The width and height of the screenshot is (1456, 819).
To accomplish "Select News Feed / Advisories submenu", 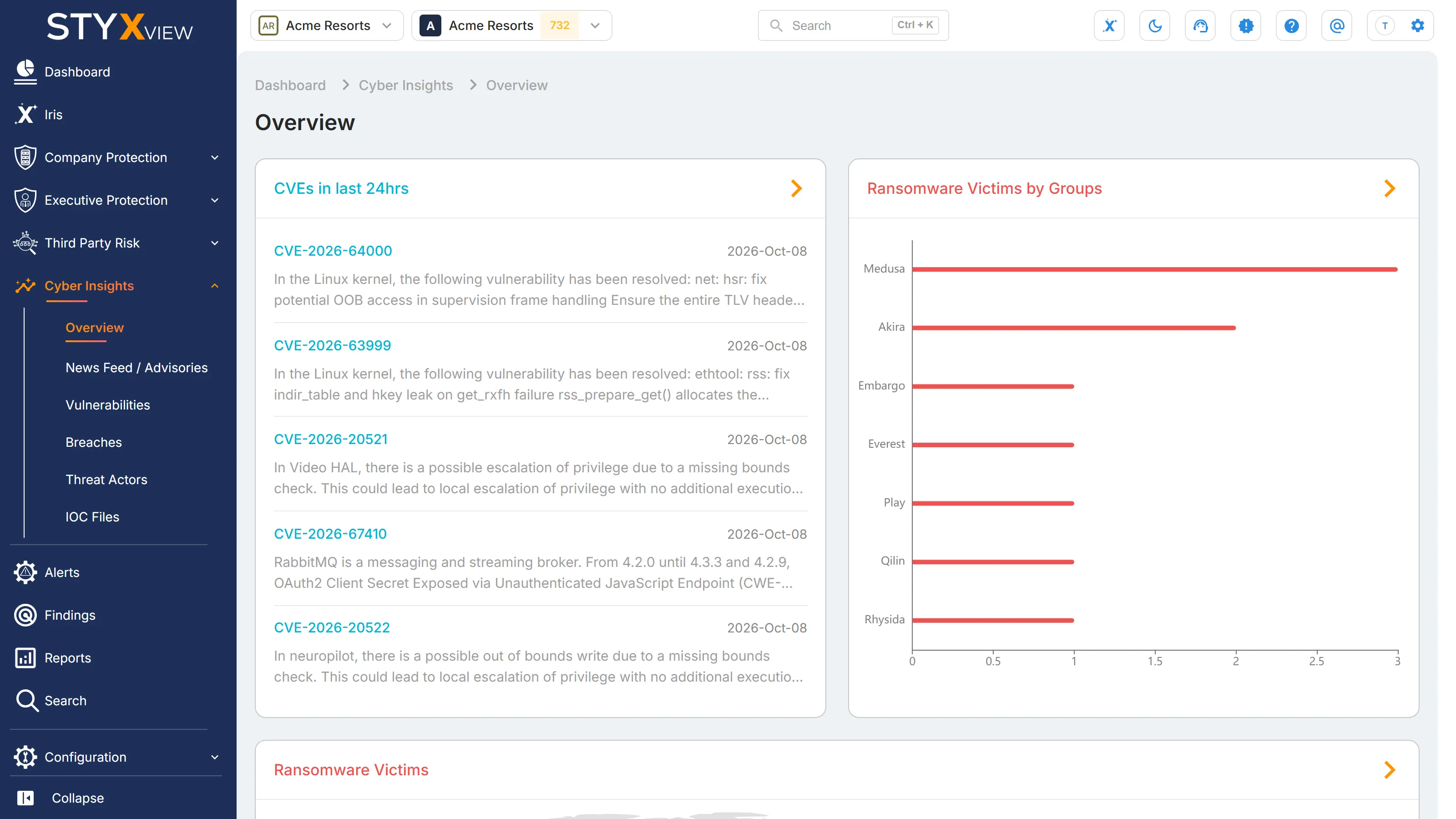I will point(136,367).
